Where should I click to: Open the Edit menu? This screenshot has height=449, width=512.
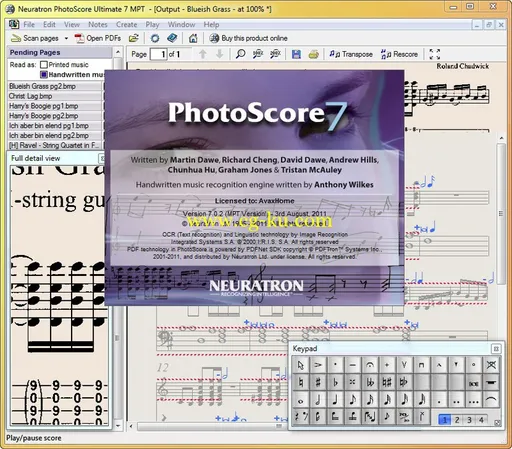49,24
